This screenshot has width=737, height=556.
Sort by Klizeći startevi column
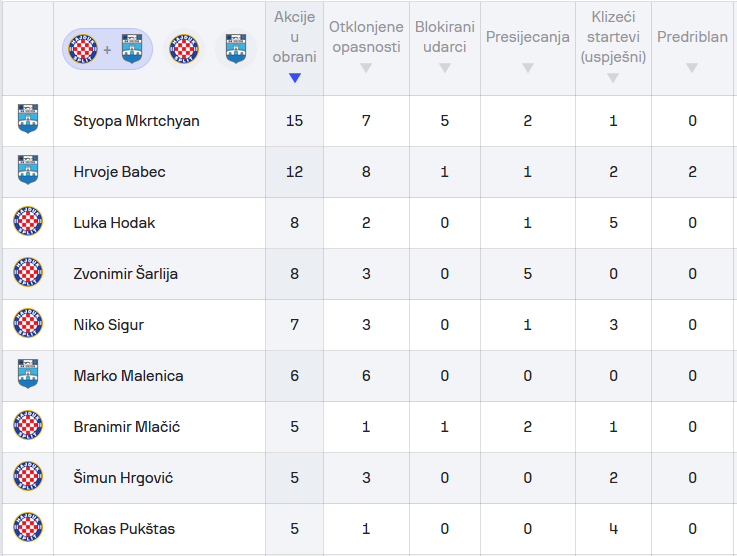[613, 47]
